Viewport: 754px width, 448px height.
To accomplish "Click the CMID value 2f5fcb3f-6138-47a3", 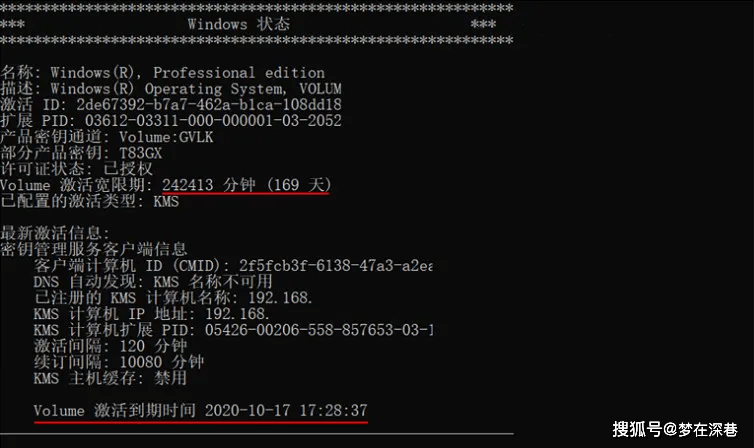I will 336,265.
